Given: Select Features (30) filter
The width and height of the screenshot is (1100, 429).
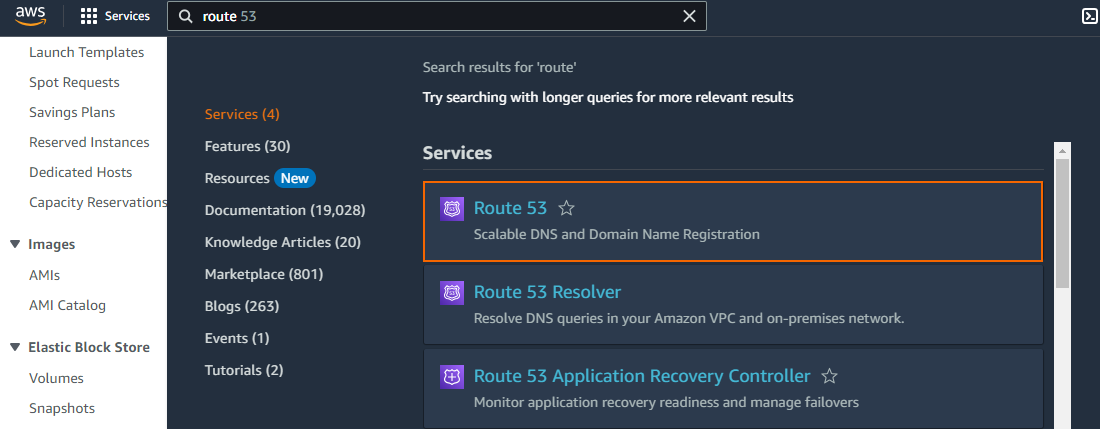Looking at the screenshot, I should [248, 147].
